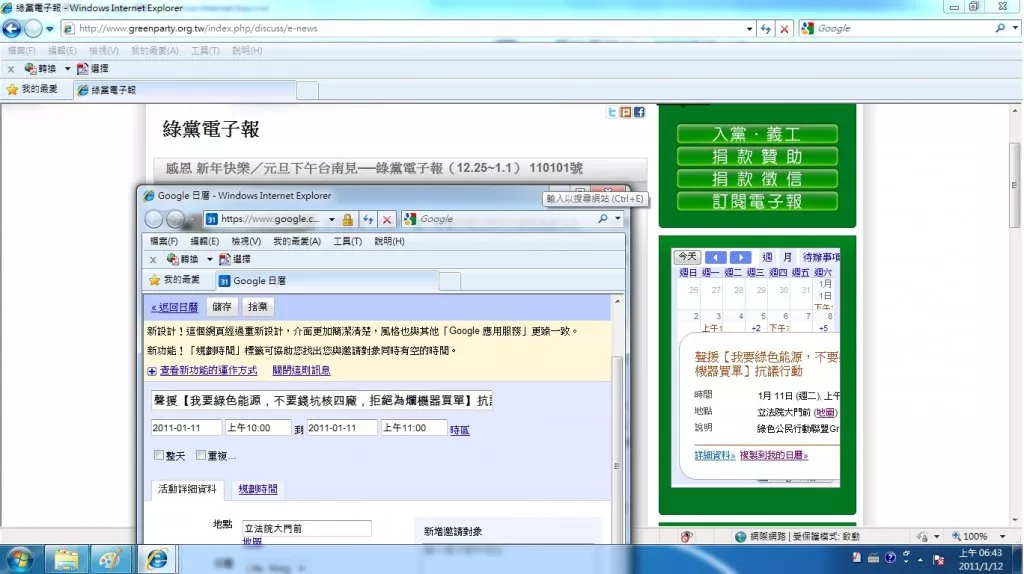The width and height of the screenshot is (1024, 574).
Task: Refresh the 綠黨電子報 page
Action: (x=765, y=29)
